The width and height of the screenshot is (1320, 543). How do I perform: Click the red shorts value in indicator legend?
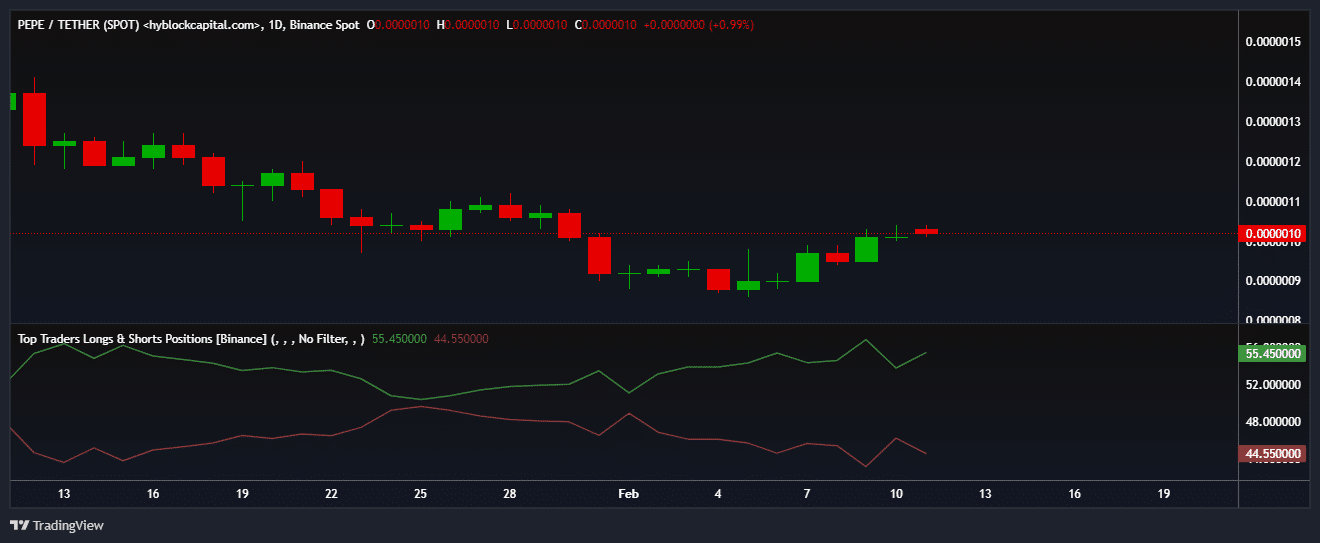[x=461, y=339]
